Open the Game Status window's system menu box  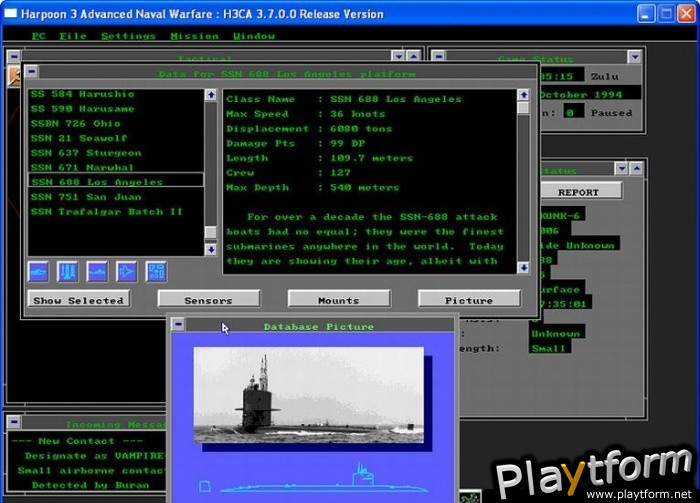439,56
